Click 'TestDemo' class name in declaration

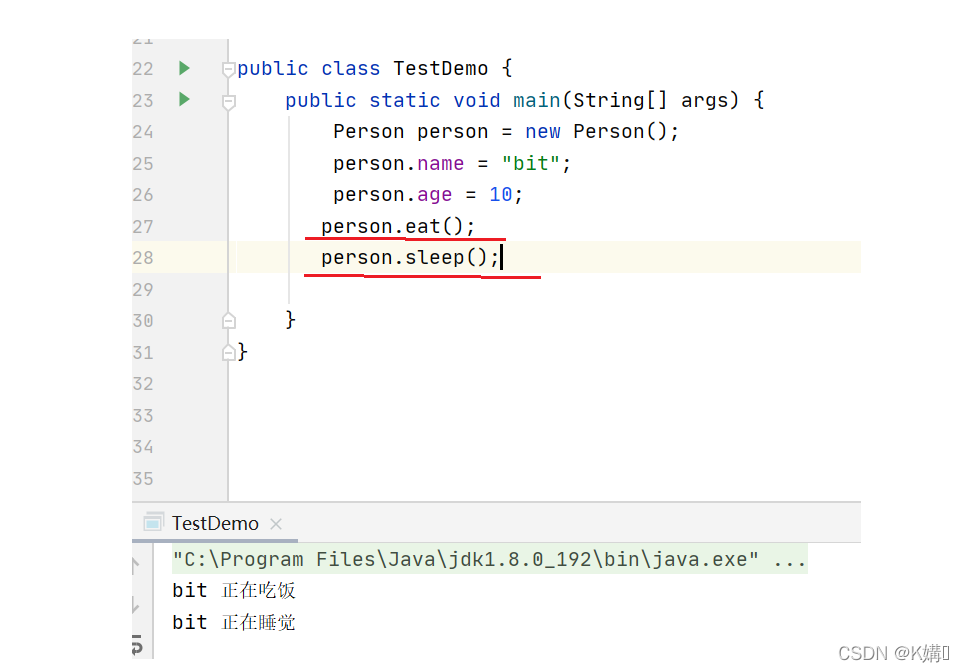[440, 68]
